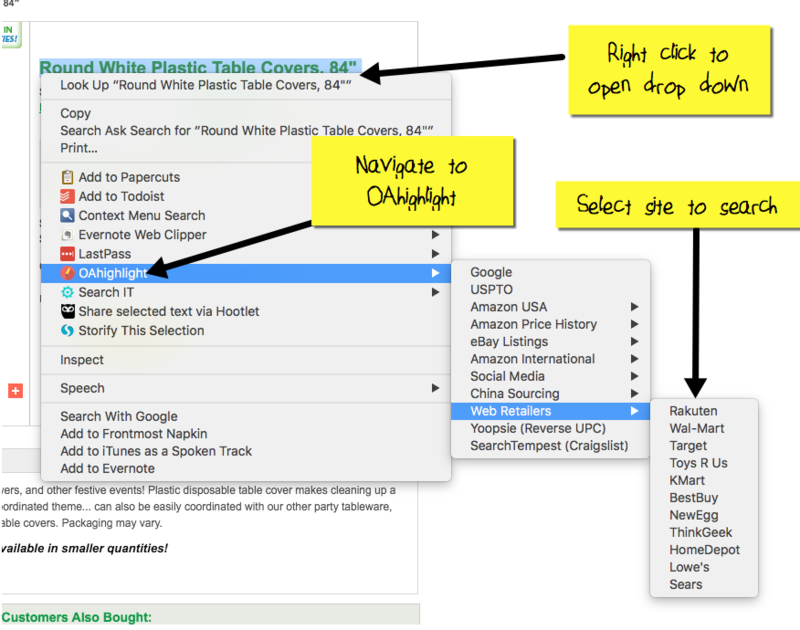Select HomeDepot retailer
The height and width of the screenshot is (630, 800).
[x=704, y=549]
